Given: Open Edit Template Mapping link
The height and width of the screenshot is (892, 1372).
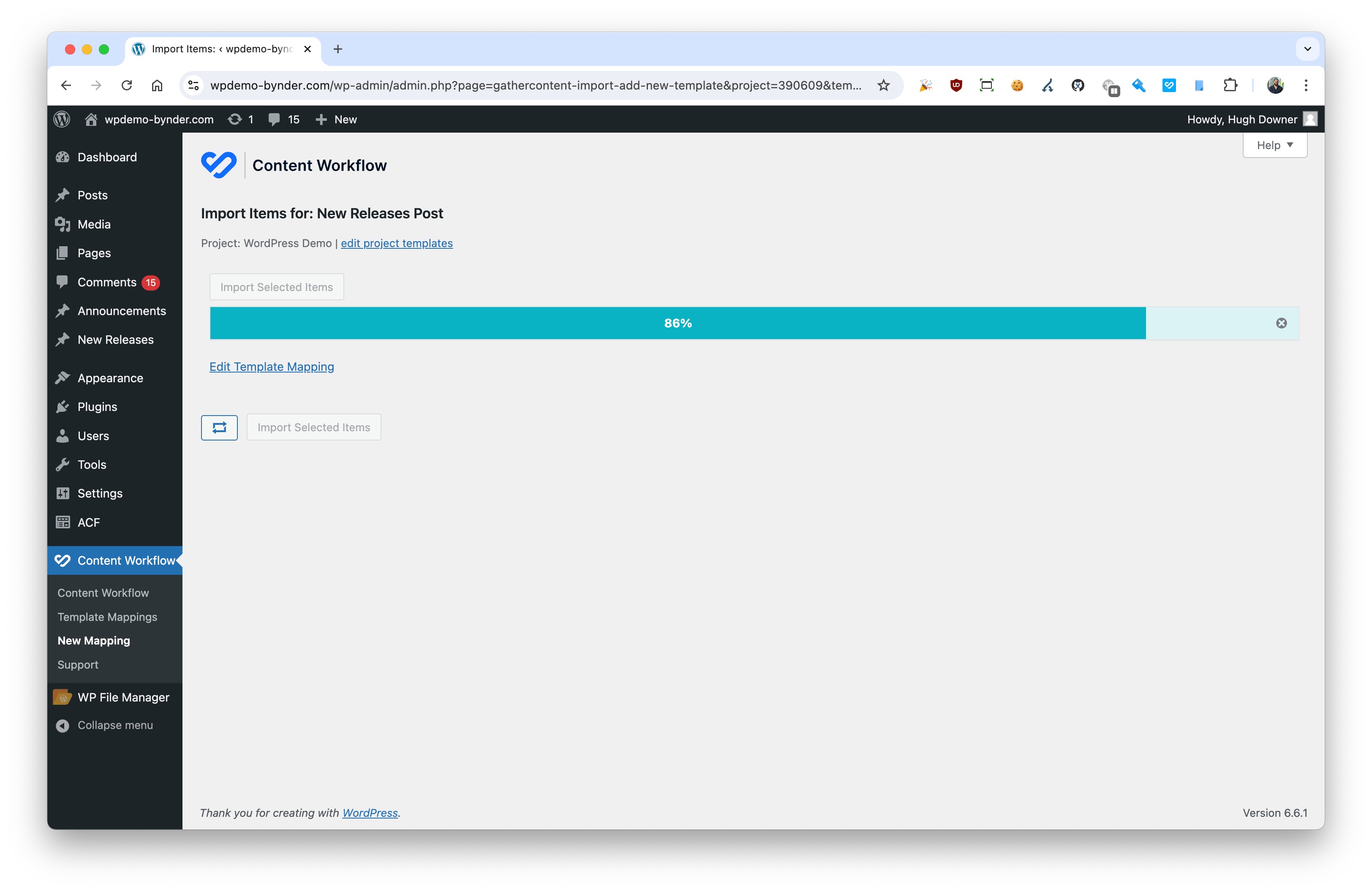Looking at the screenshot, I should click(x=272, y=367).
